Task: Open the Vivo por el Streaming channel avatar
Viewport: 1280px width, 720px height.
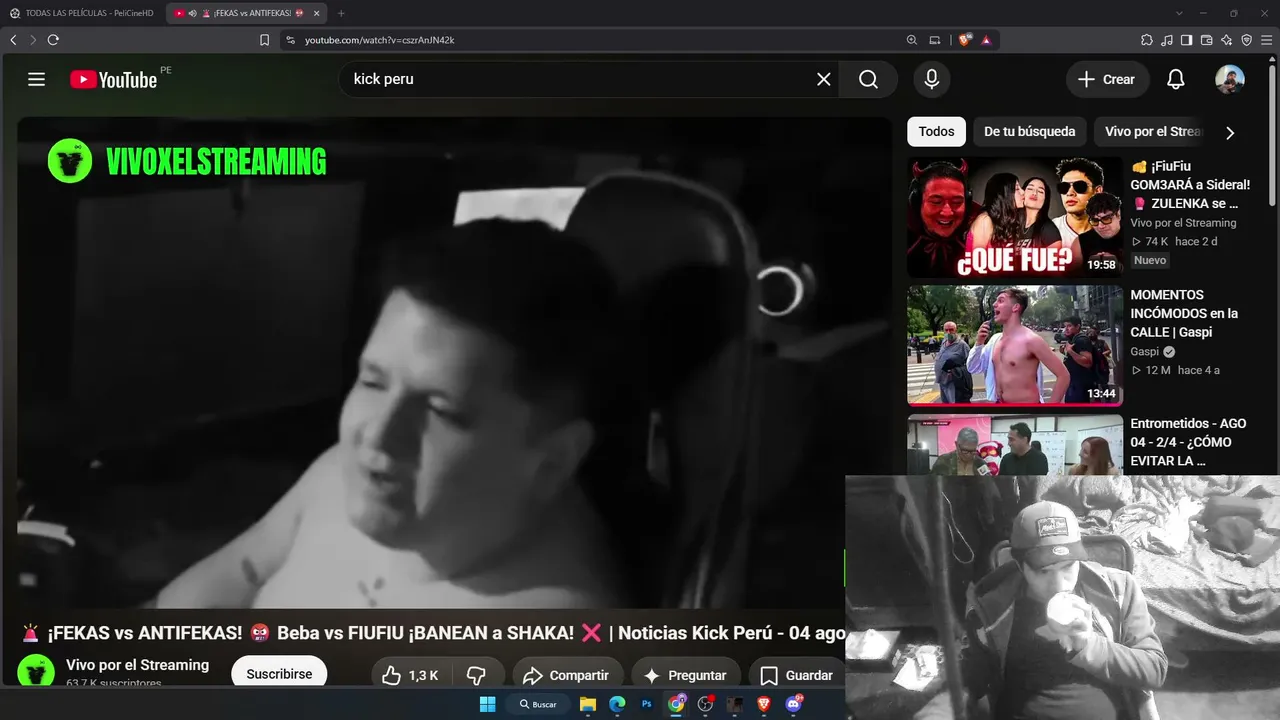Action: (36, 672)
